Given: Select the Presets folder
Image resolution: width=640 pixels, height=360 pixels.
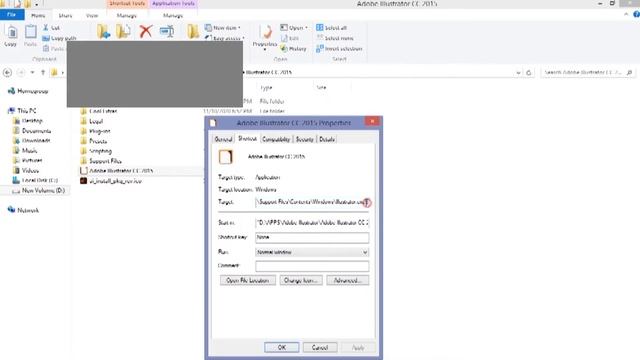Looking at the screenshot, I should coord(94,141).
